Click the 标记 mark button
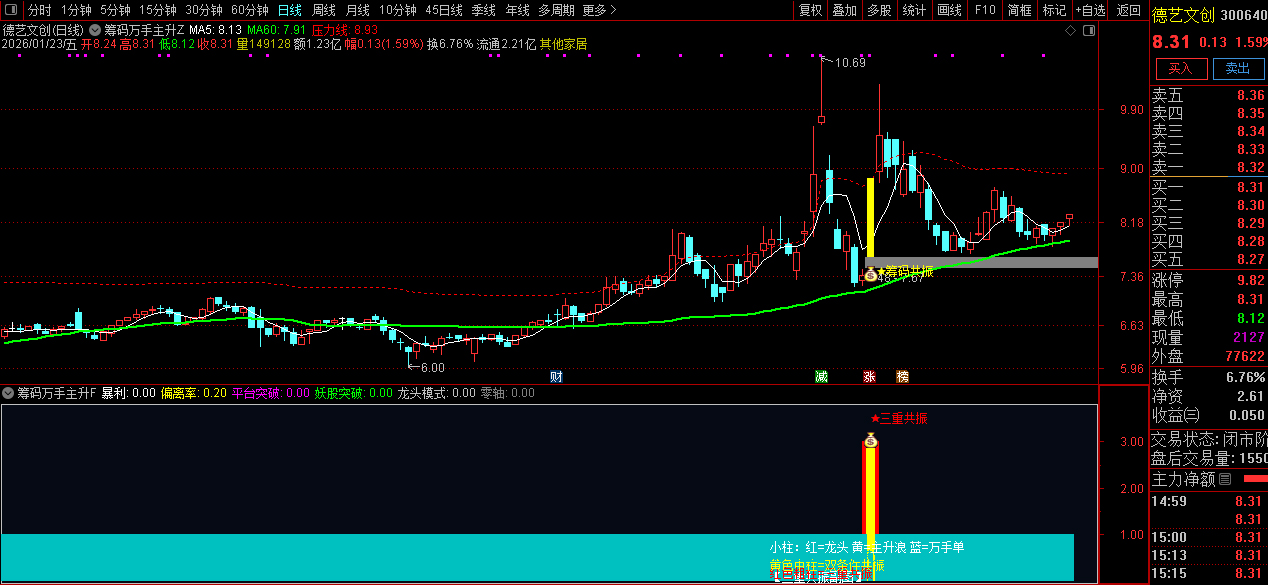Screen dimensions: 1268x585 1055,10
